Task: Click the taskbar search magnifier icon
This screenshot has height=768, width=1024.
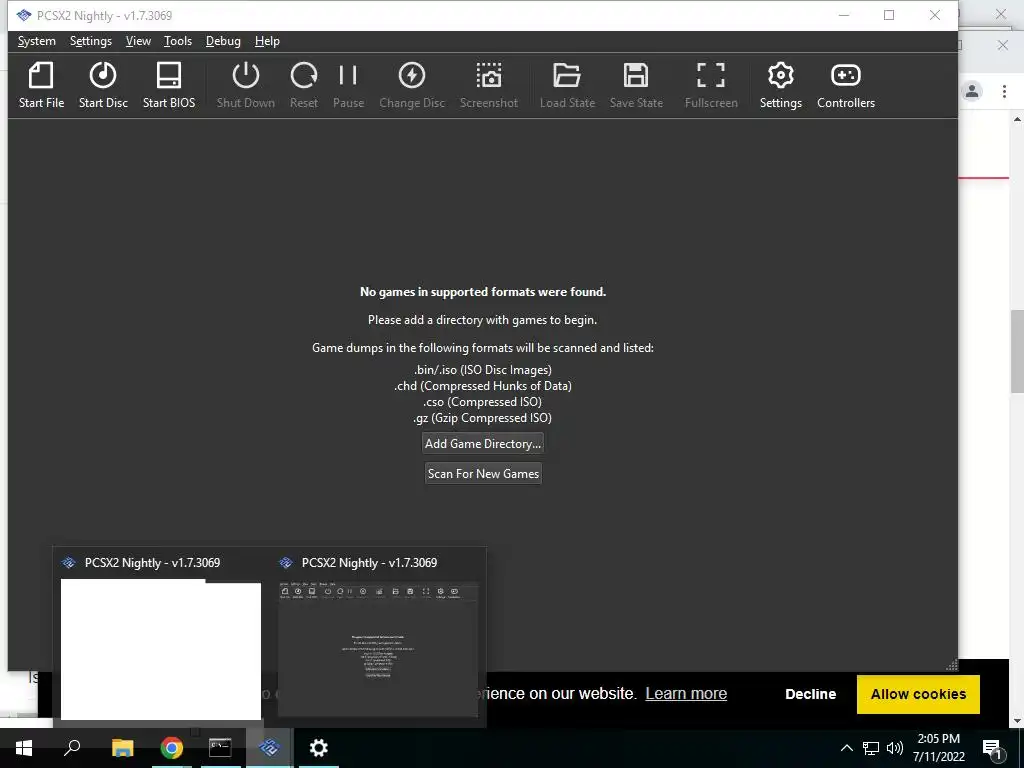Action: [x=72, y=748]
